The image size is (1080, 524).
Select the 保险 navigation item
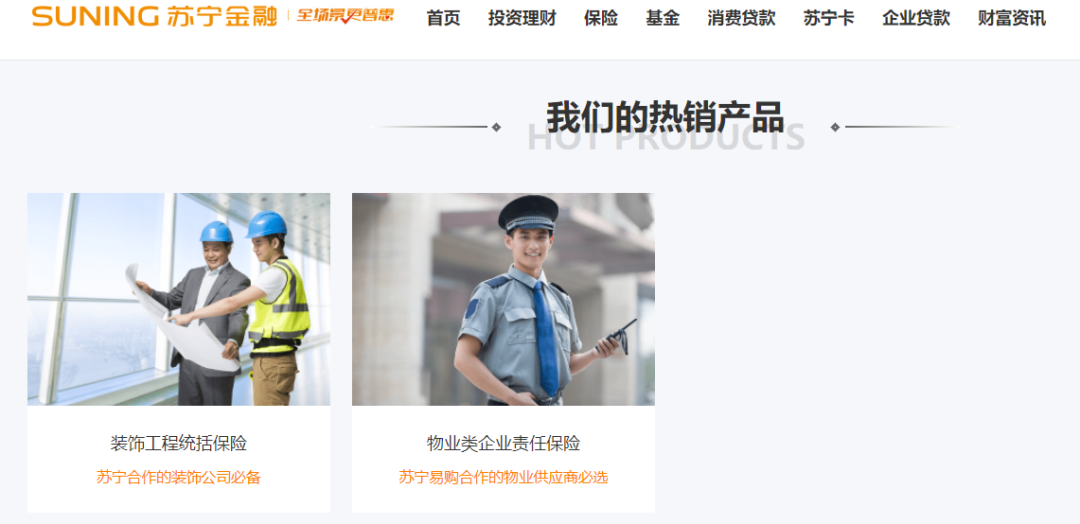click(x=601, y=19)
